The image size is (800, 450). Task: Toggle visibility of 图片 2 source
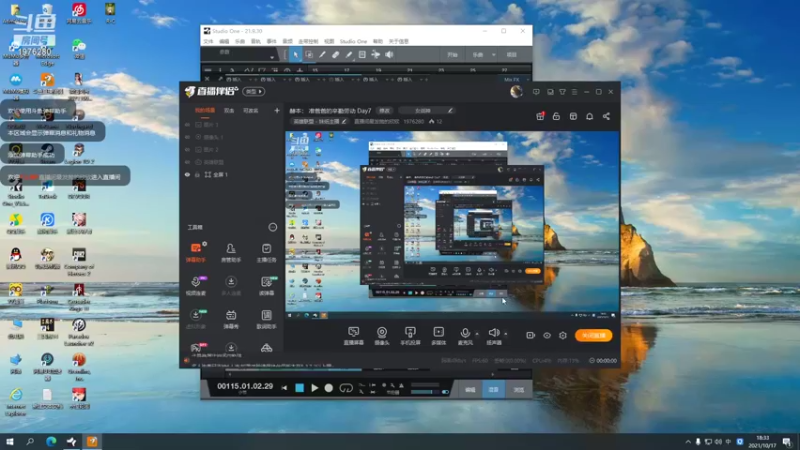(x=187, y=149)
